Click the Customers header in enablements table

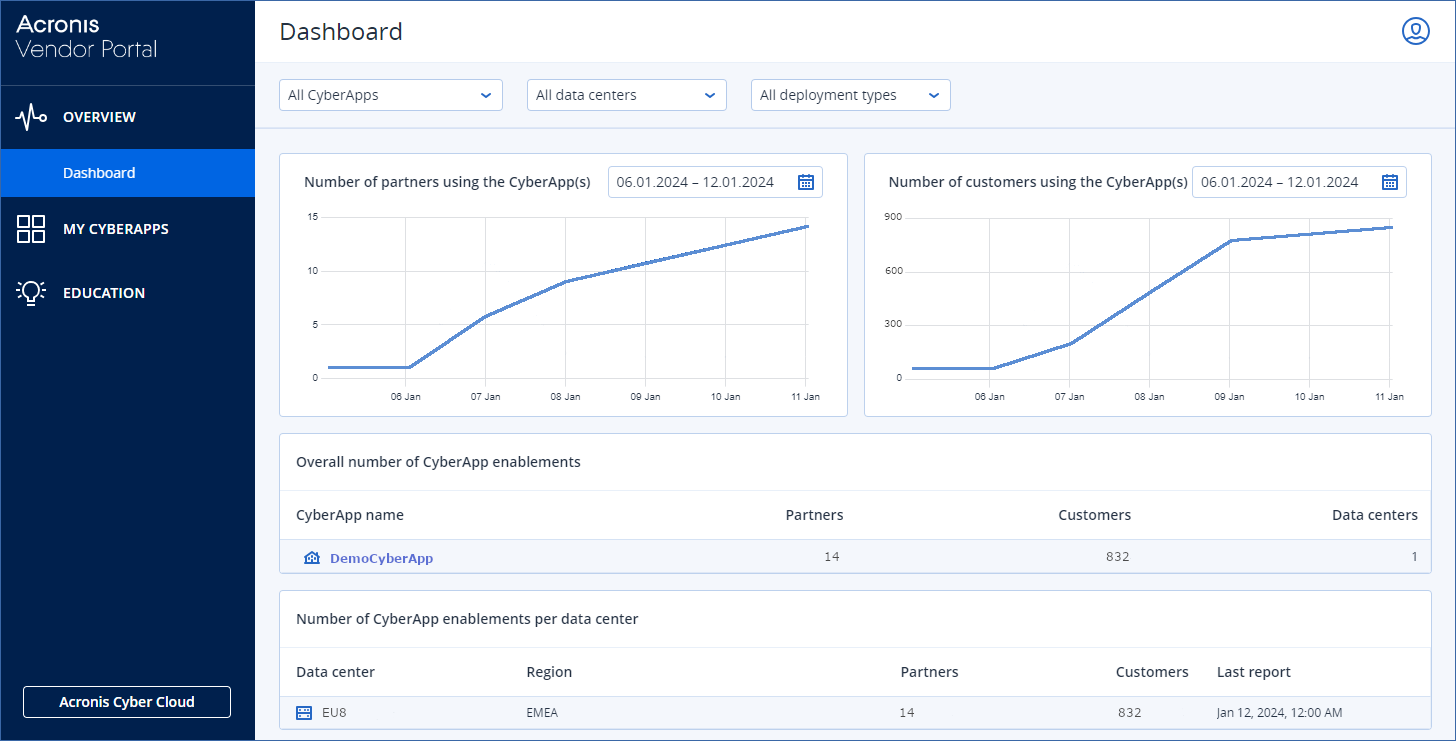click(x=1094, y=515)
